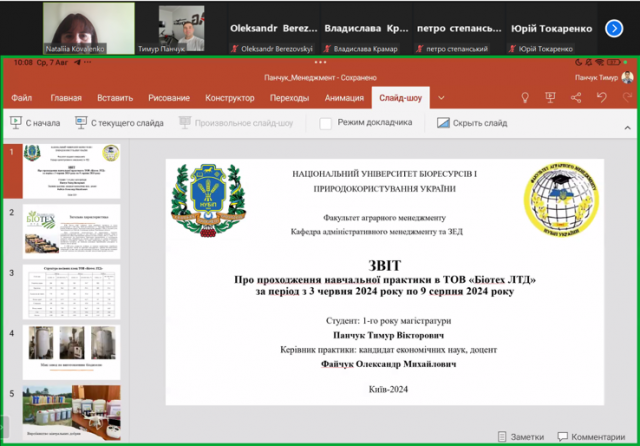The width and height of the screenshot is (640, 446).
Task: Click the Do Not Disturb moon icon
Action: point(578,62)
